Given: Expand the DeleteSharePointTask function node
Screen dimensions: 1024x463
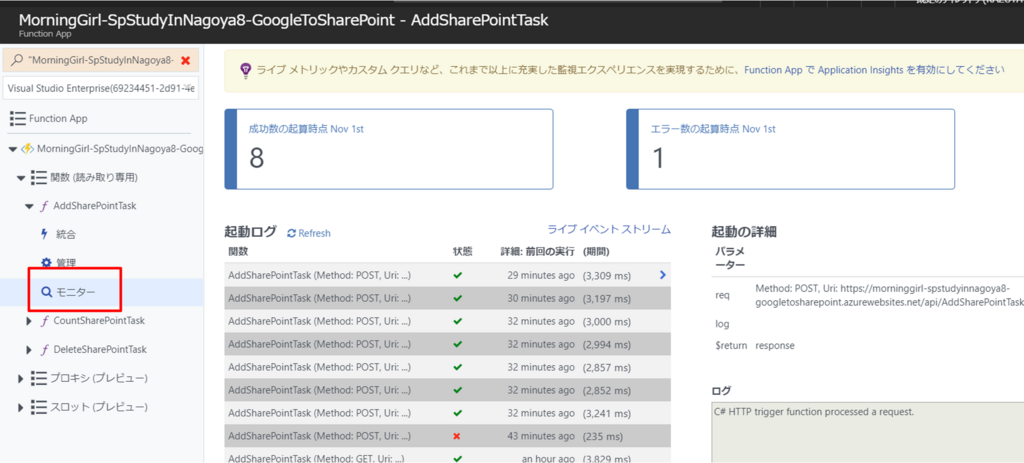Looking at the screenshot, I should [29, 349].
